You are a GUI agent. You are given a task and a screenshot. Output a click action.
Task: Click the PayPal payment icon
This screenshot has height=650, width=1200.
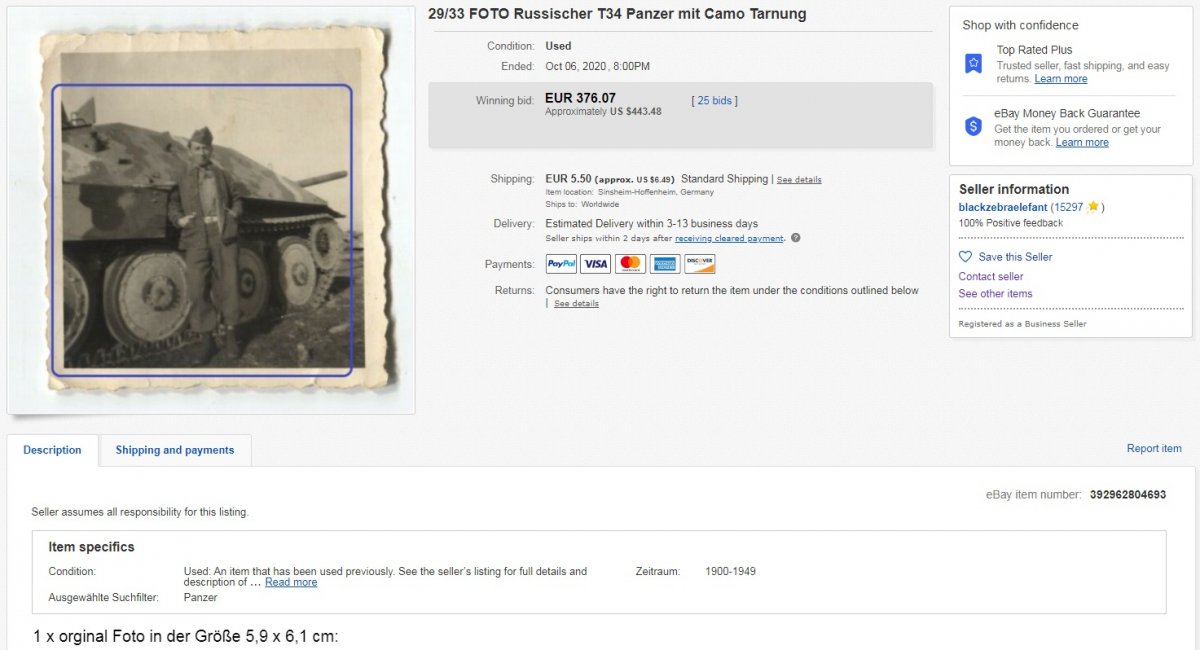tap(562, 264)
